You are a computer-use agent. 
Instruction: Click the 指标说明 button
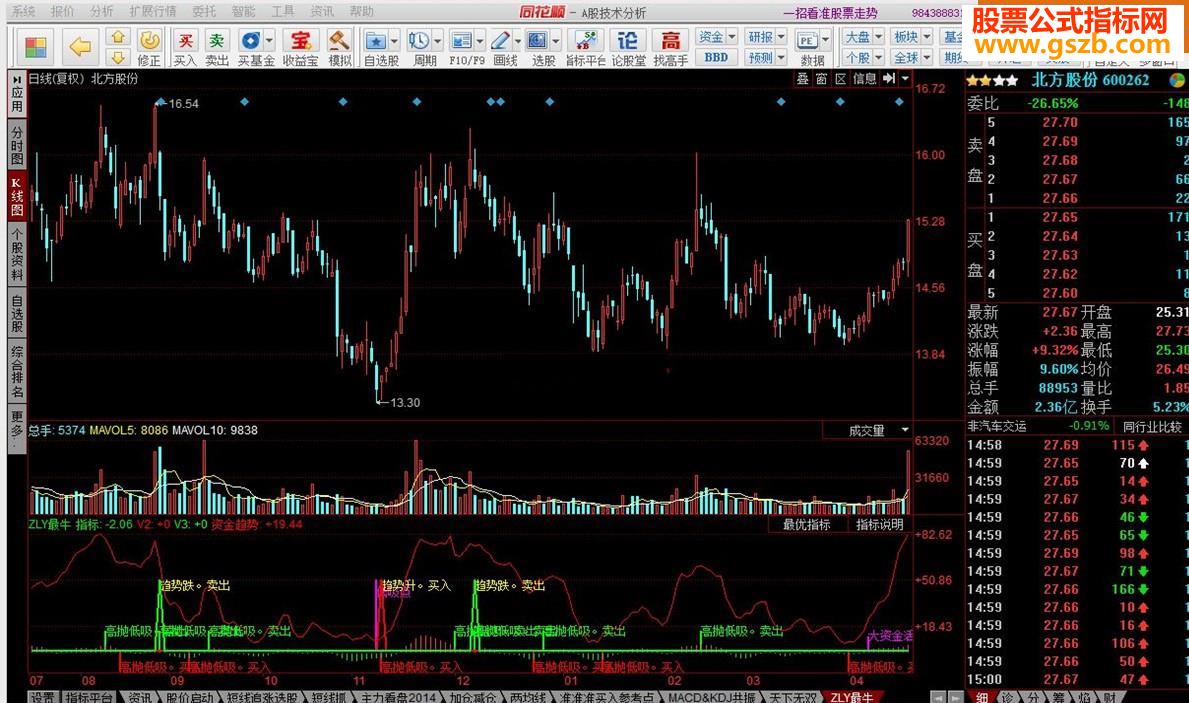point(880,524)
